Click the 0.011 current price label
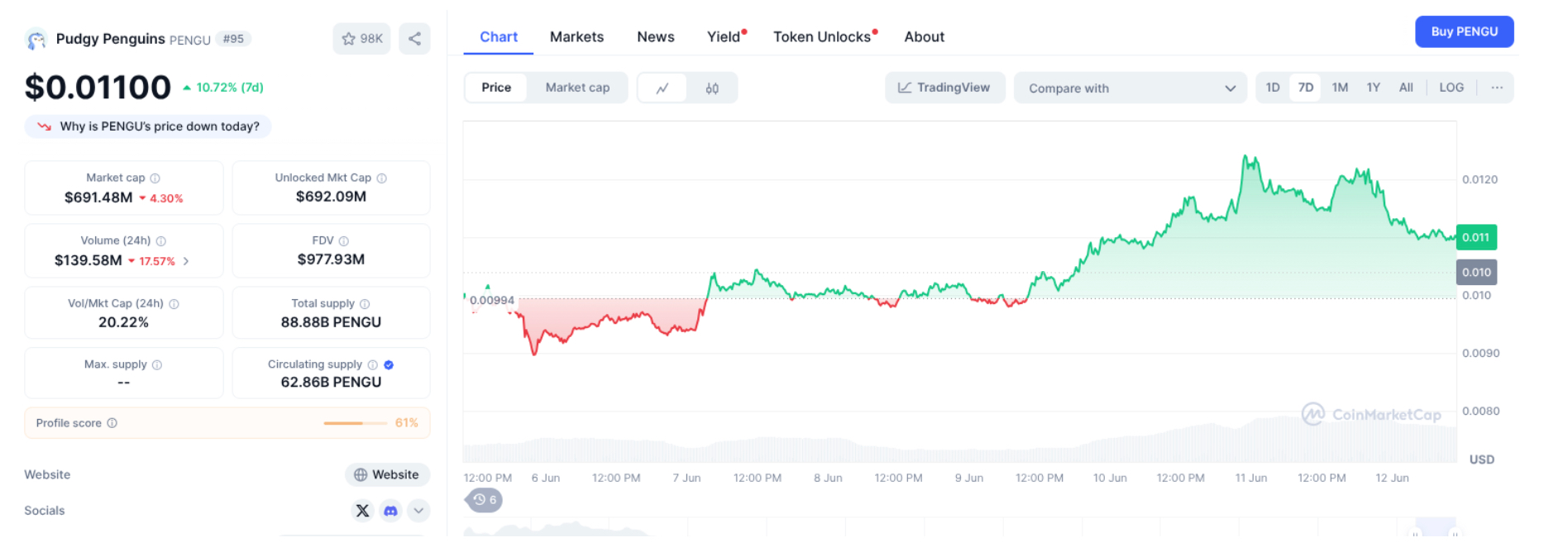 (1476, 237)
